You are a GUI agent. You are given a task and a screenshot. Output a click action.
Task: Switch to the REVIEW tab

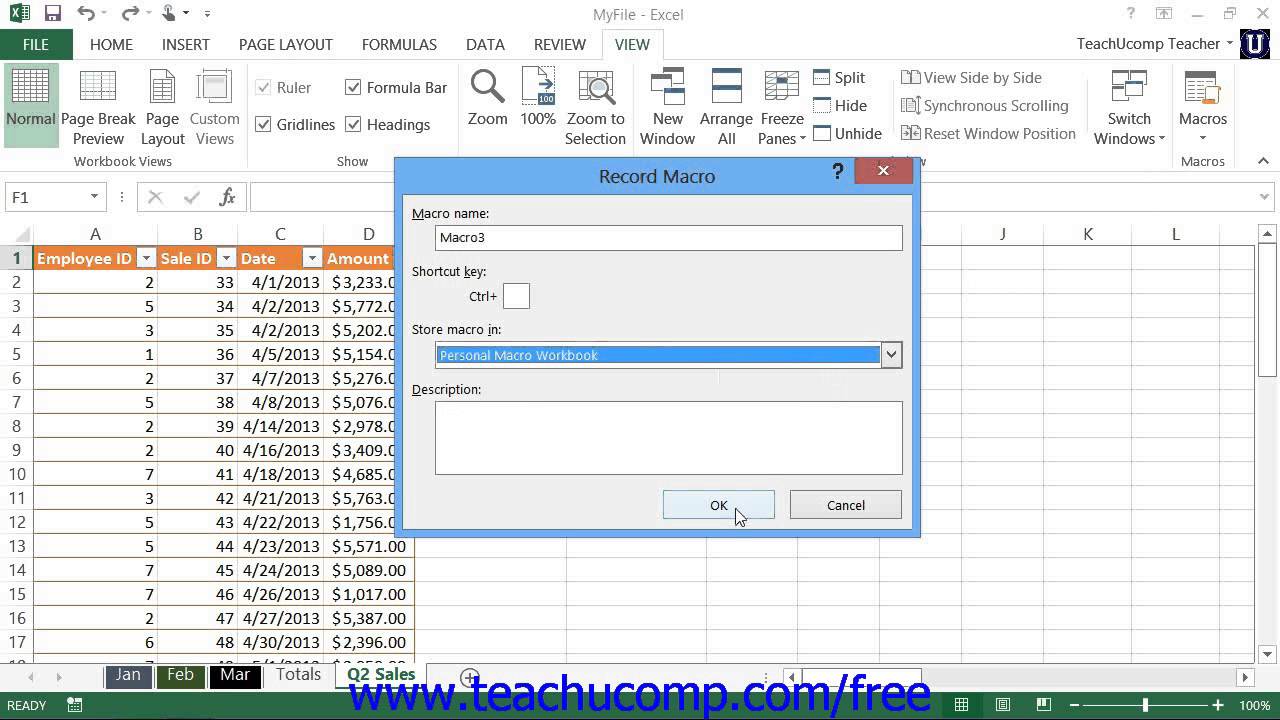click(560, 44)
